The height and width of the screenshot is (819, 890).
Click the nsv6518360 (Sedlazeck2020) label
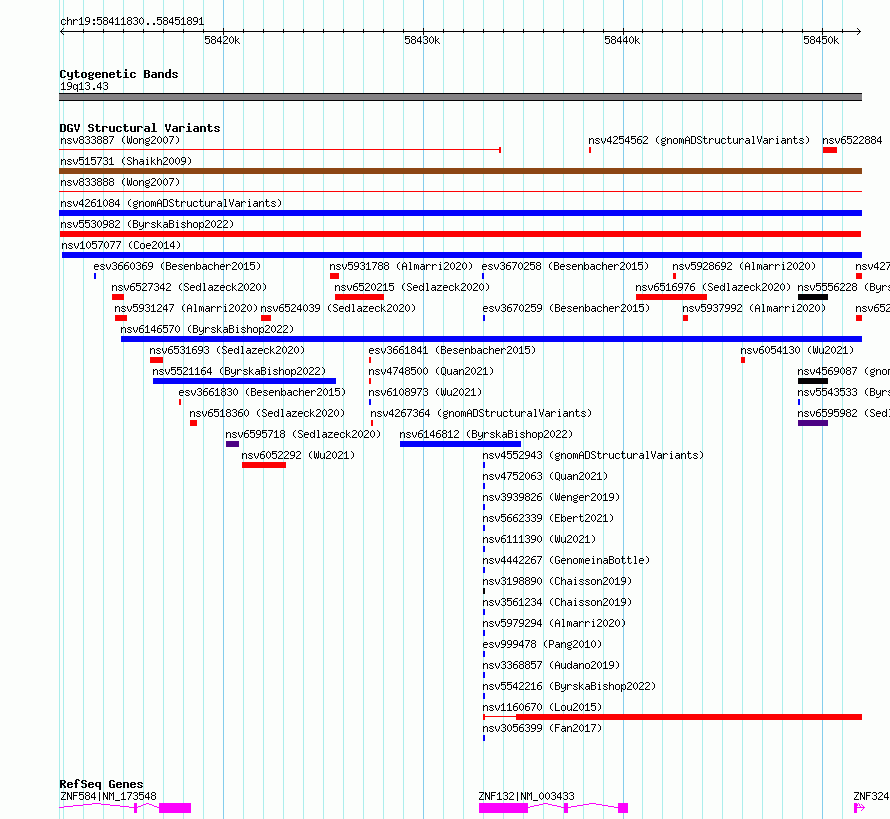click(267, 413)
